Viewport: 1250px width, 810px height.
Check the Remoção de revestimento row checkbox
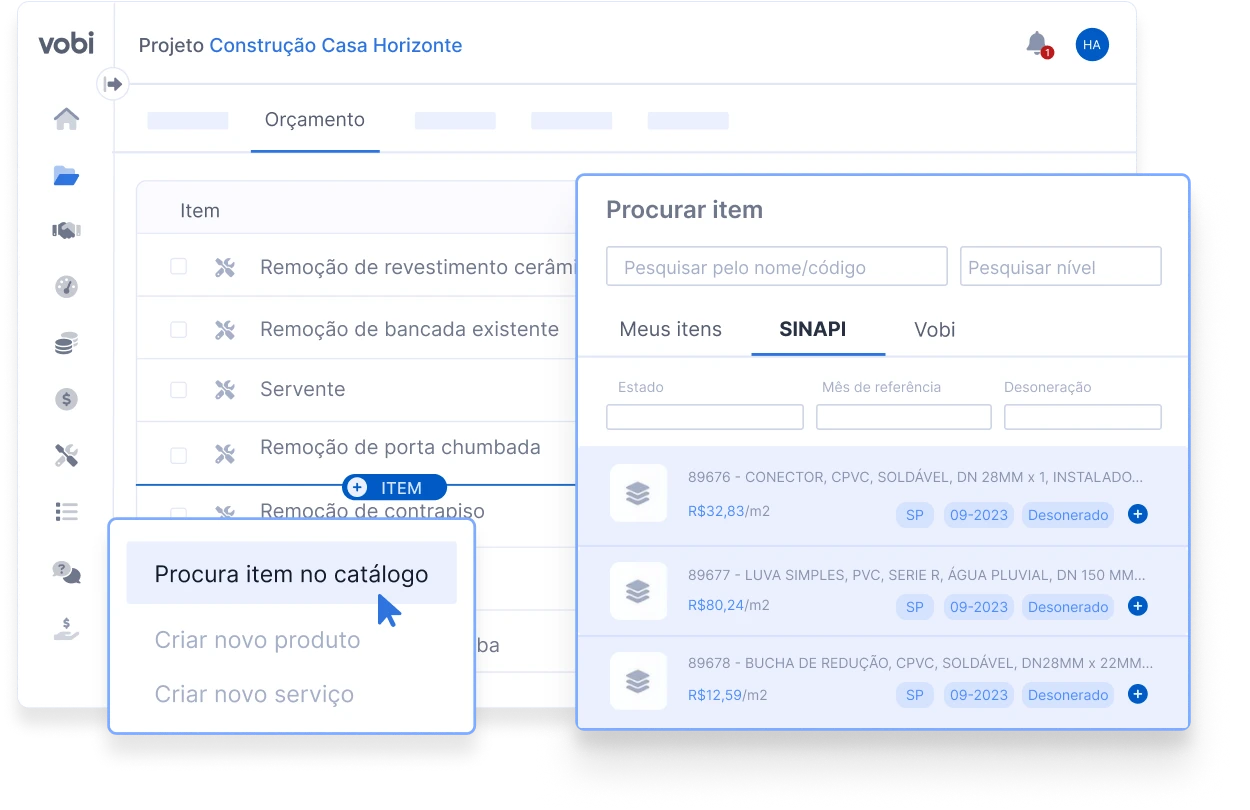point(178,266)
